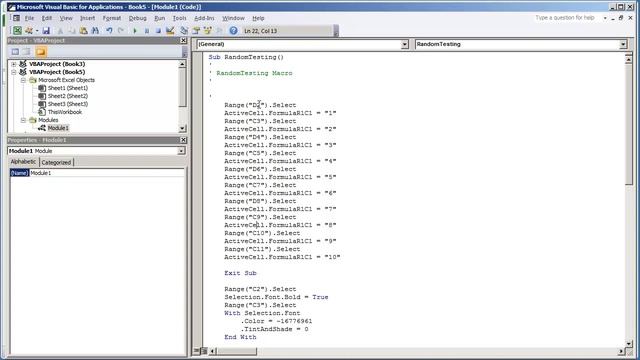Close the Properties - Module1 panel
Image resolution: width=640 pixels, height=360 pixels.
pos(183,140)
